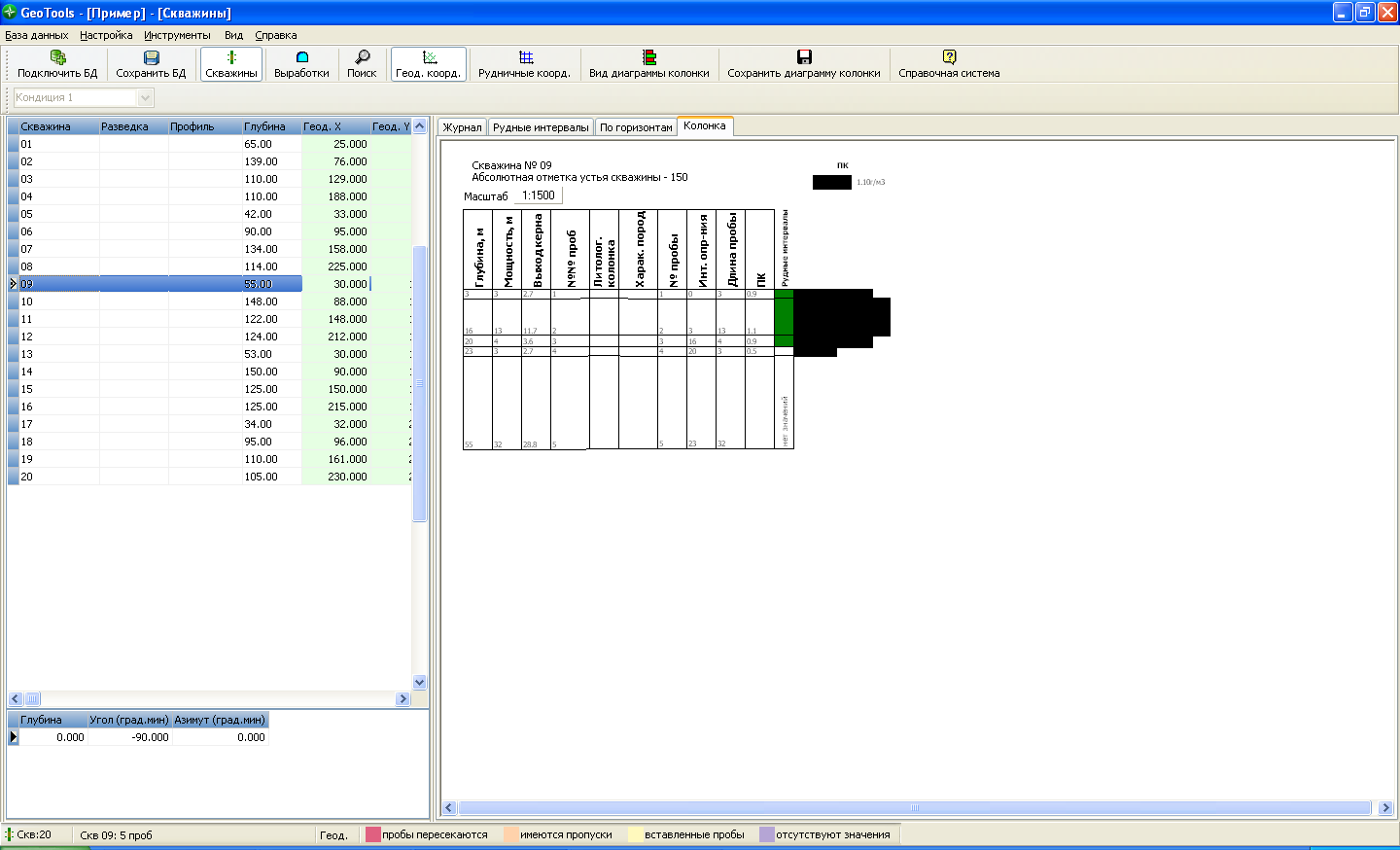
Task: Select well row 01
Action: coord(209,144)
